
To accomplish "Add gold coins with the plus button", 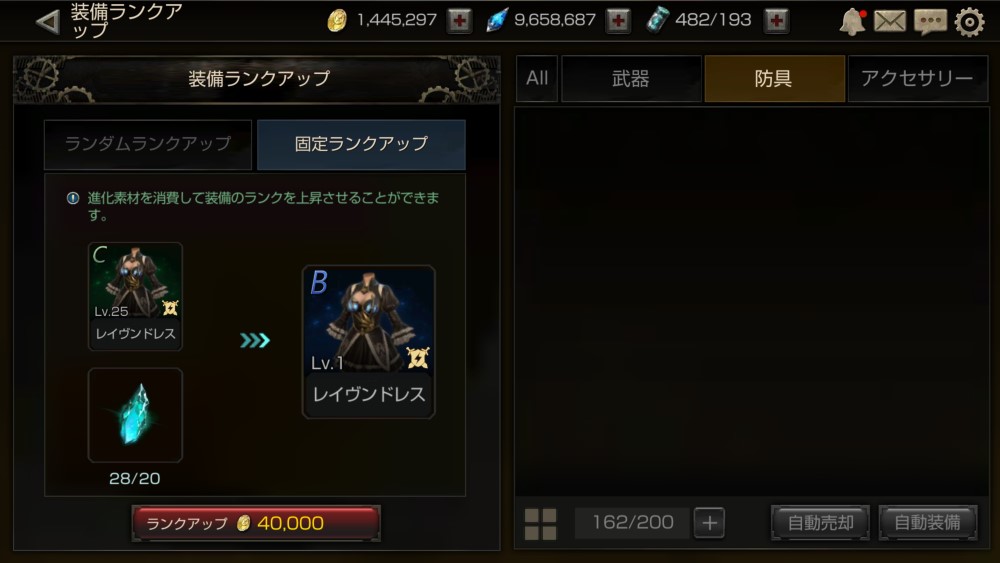I will pos(459,20).
